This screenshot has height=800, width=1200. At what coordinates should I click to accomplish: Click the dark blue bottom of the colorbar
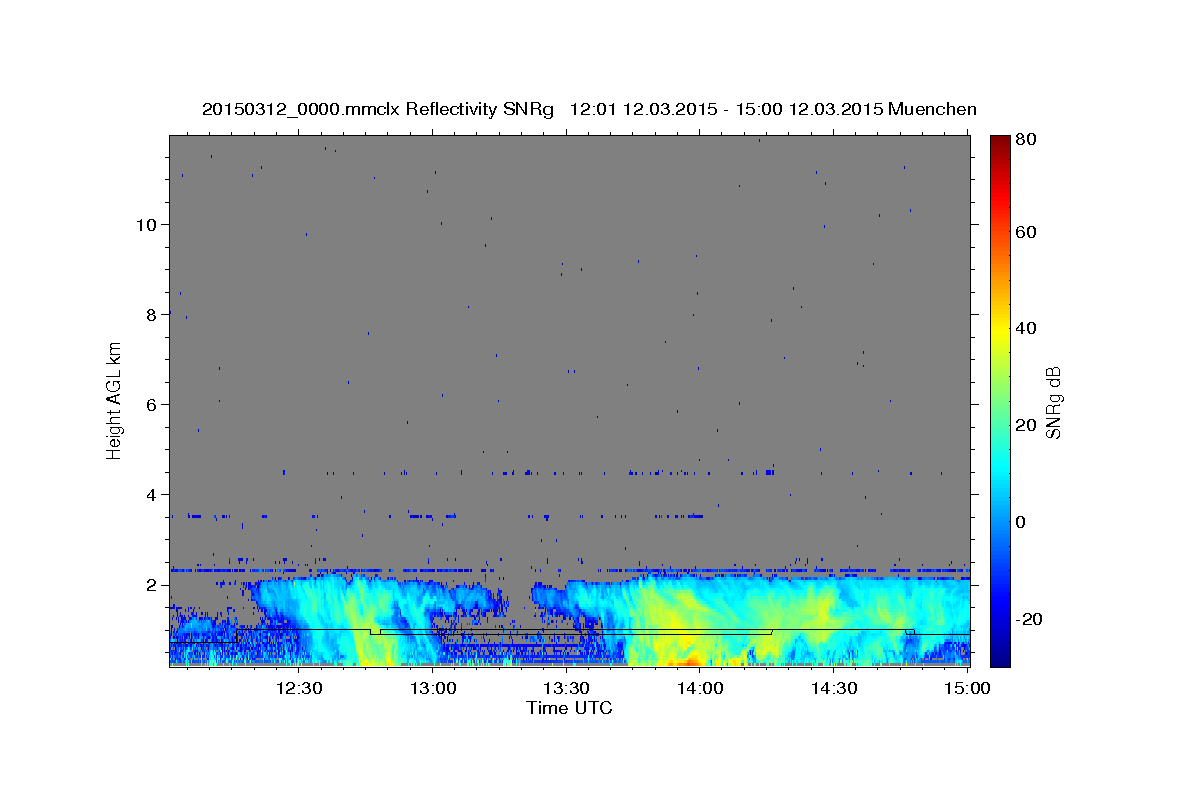click(x=999, y=655)
